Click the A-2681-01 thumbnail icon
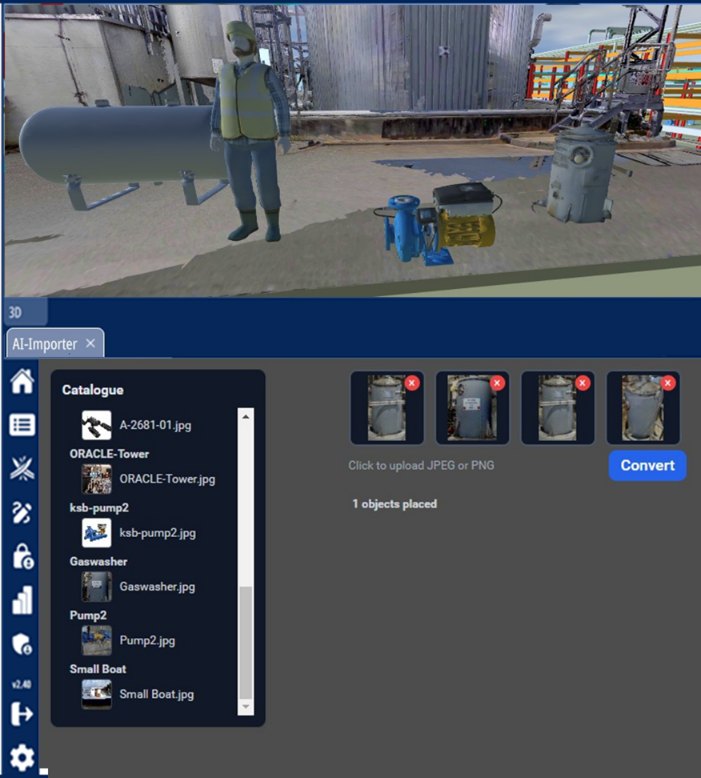Image resolution: width=701 pixels, height=778 pixels. (x=96, y=425)
